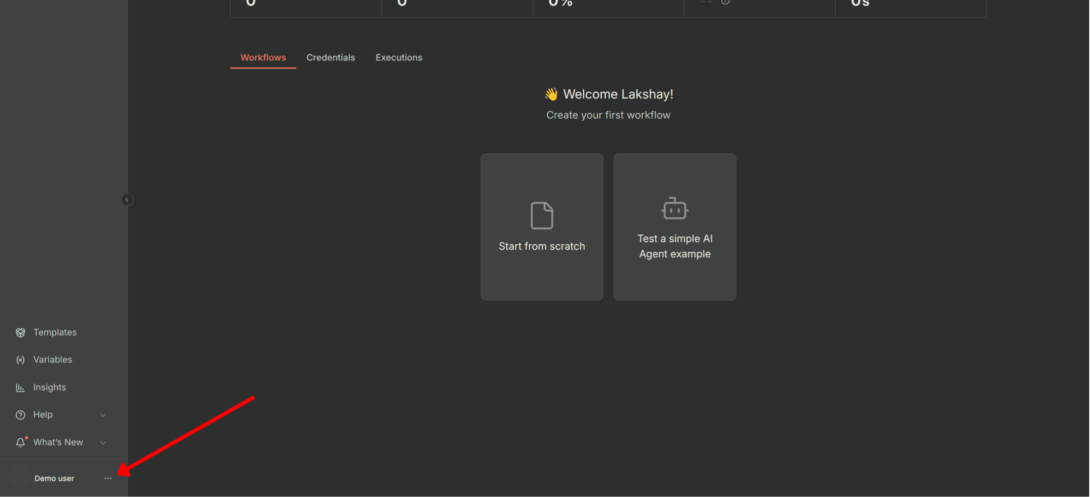Image resolution: width=1090 pixels, height=497 pixels.
Task: Click the What's New bell icon
Action: 21,442
